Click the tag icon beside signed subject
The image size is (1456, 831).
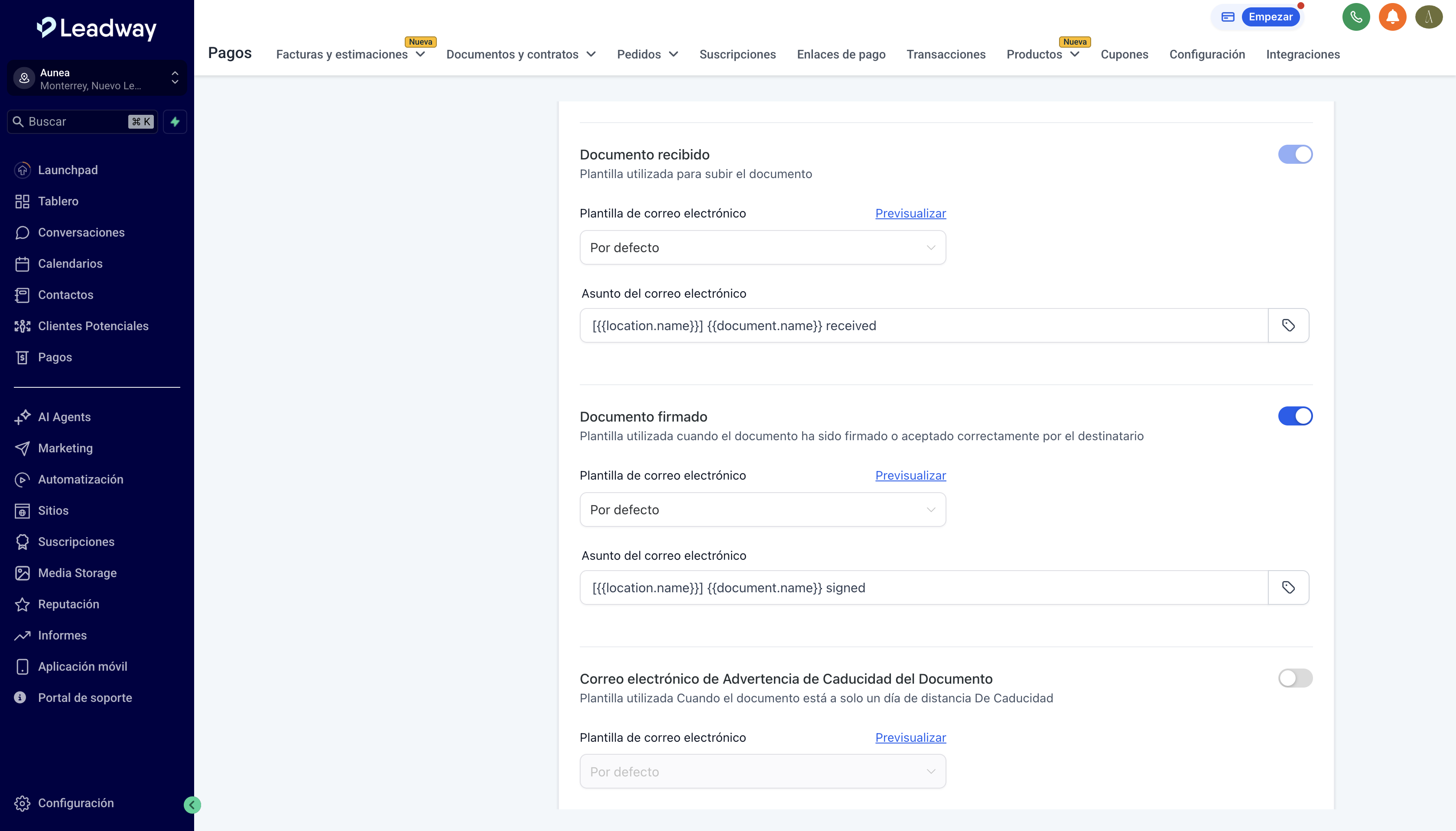(x=1288, y=588)
